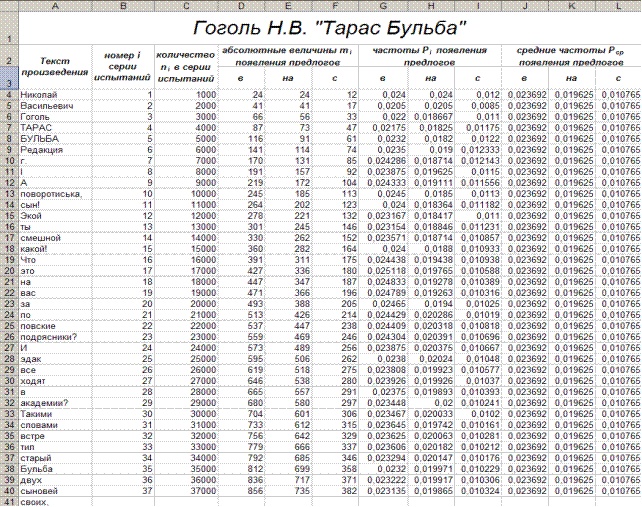
Task: Click cell with value 37000
Action: pos(186,491)
